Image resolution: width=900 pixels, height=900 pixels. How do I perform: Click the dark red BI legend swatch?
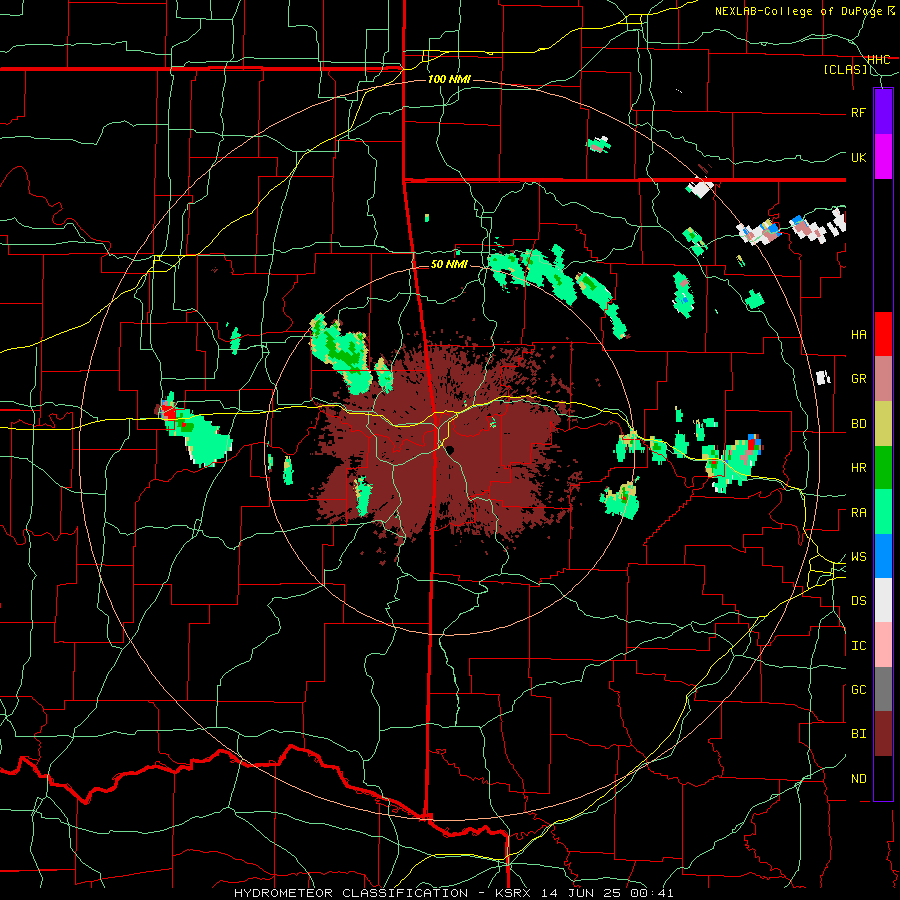pyautogui.click(x=883, y=734)
